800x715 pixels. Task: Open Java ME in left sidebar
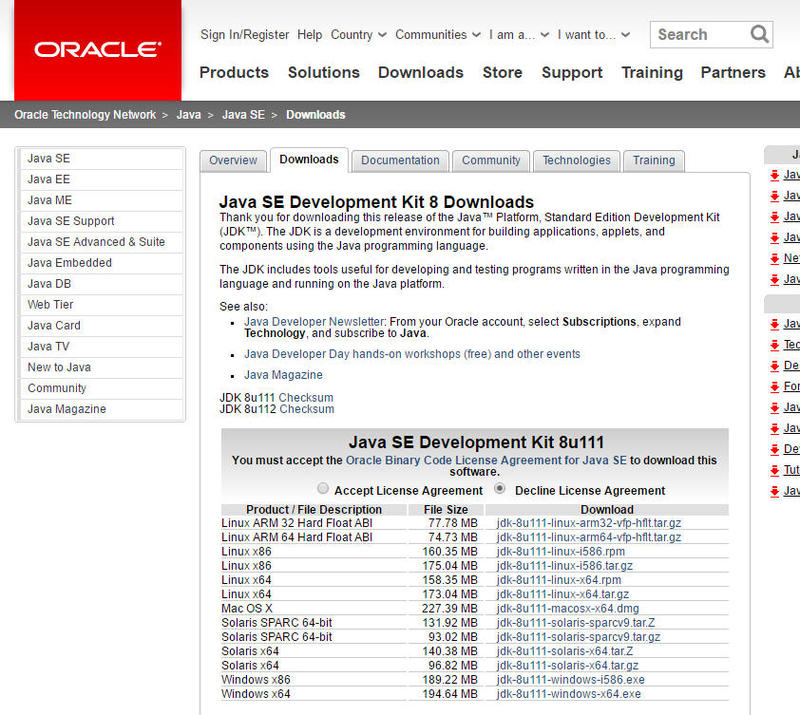(x=101, y=201)
